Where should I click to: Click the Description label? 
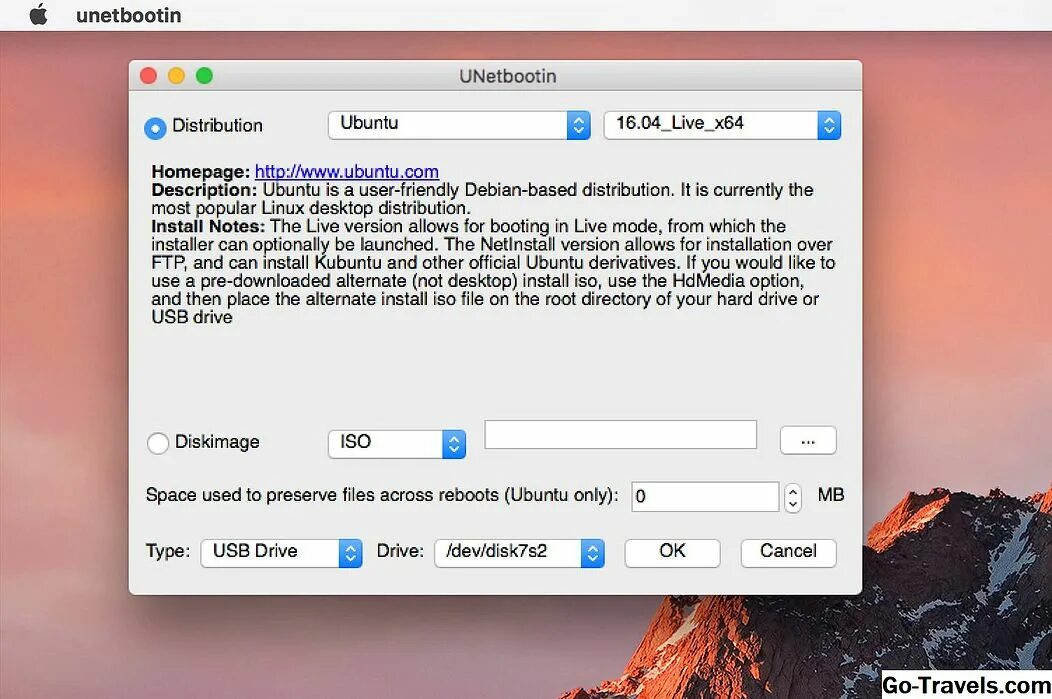pyautogui.click(x=204, y=190)
